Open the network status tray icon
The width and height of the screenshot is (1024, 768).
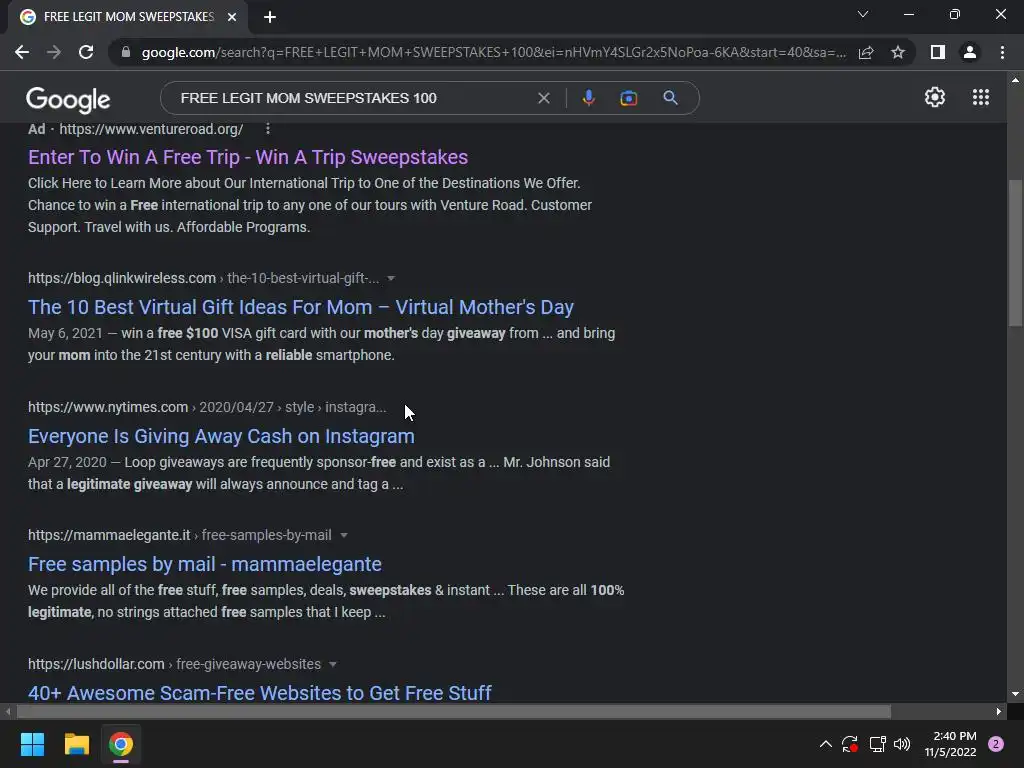877,744
